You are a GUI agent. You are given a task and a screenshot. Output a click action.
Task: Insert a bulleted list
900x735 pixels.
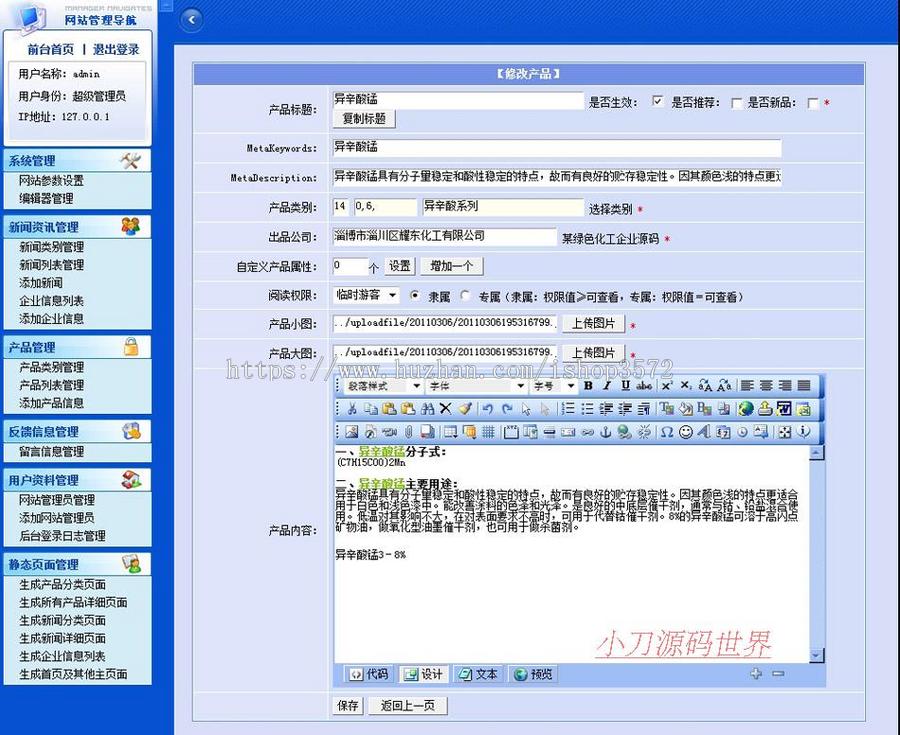(x=587, y=409)
